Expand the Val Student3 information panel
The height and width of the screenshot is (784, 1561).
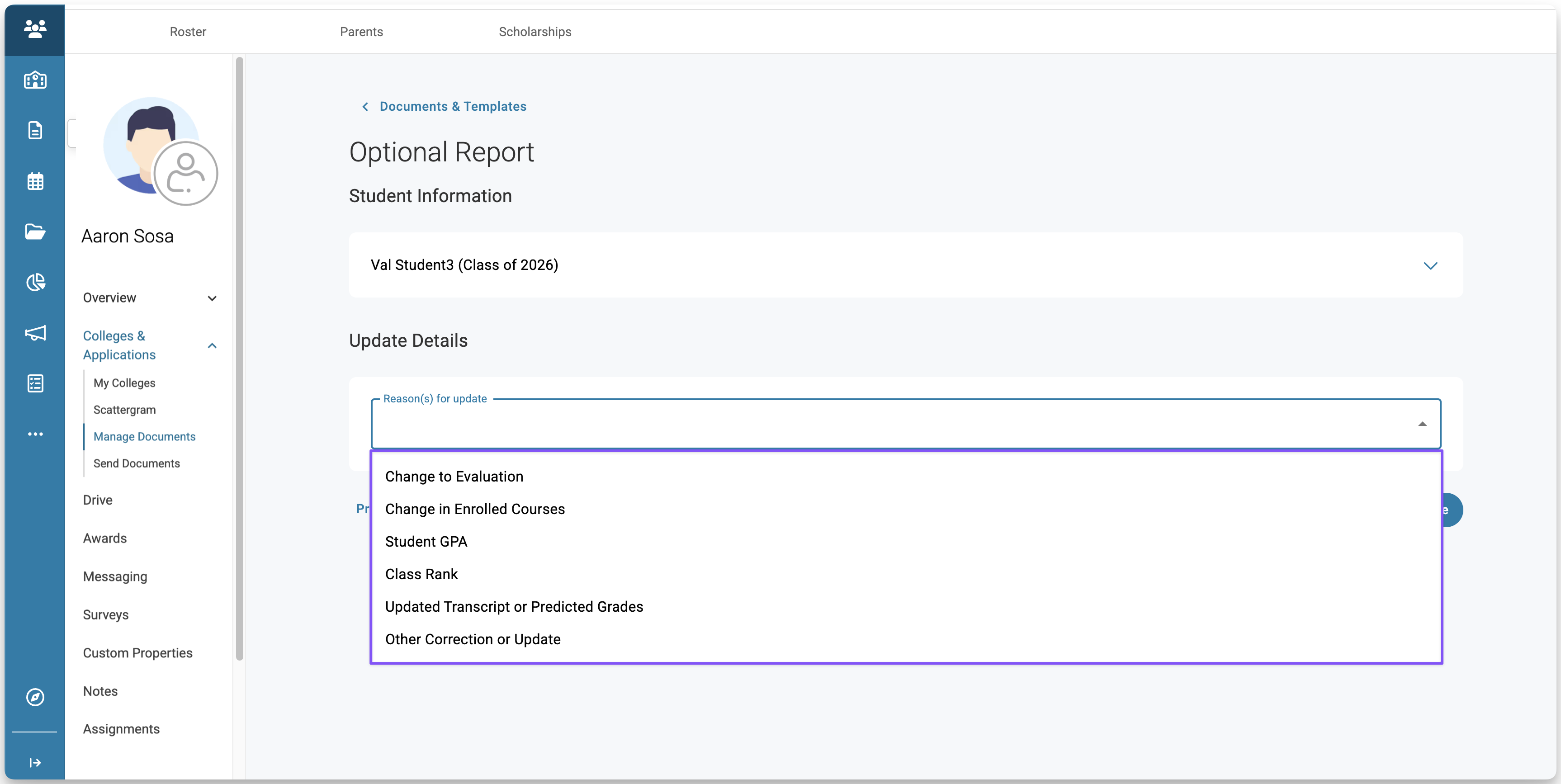1430,265
